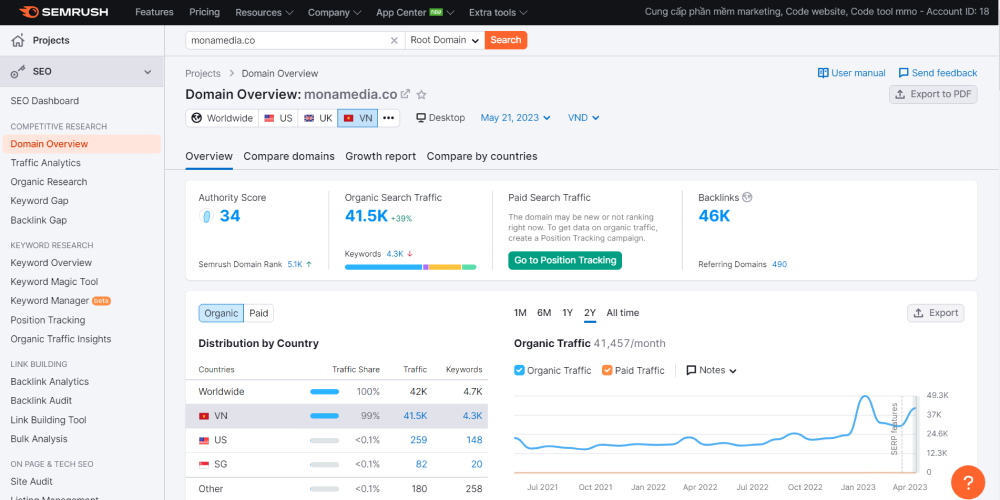The height and width of the screenshot is (500, 1000).
Task: Open the Pricing menu item
Action: pyautogui.click(x=204, y=12)
